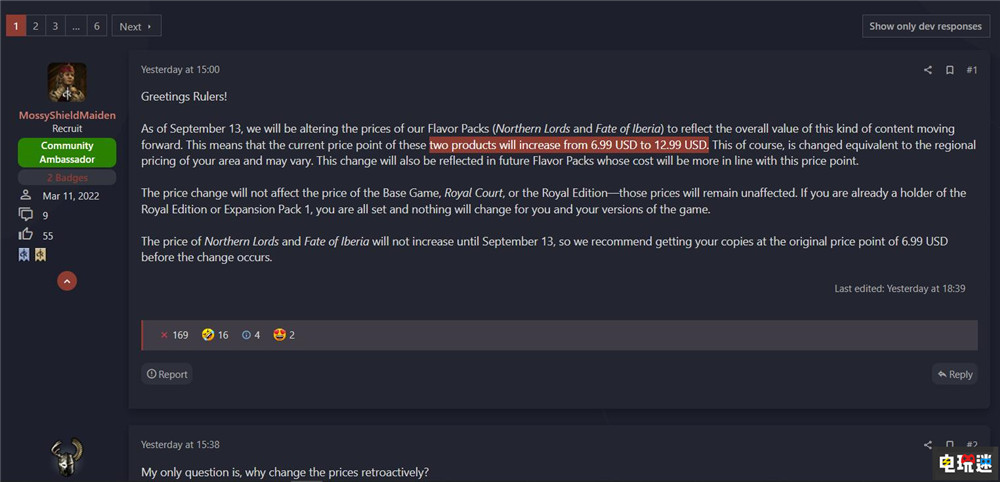
Task: Report the first post
Action: (167, 374)
